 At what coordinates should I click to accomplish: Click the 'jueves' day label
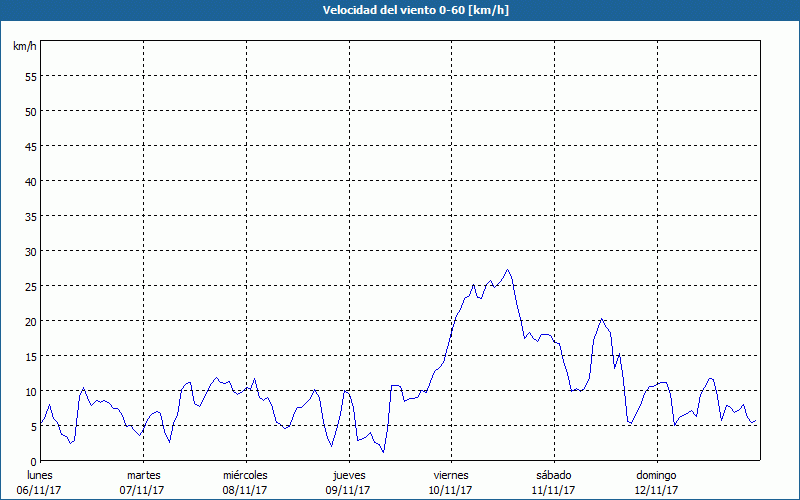pos(348,475)
